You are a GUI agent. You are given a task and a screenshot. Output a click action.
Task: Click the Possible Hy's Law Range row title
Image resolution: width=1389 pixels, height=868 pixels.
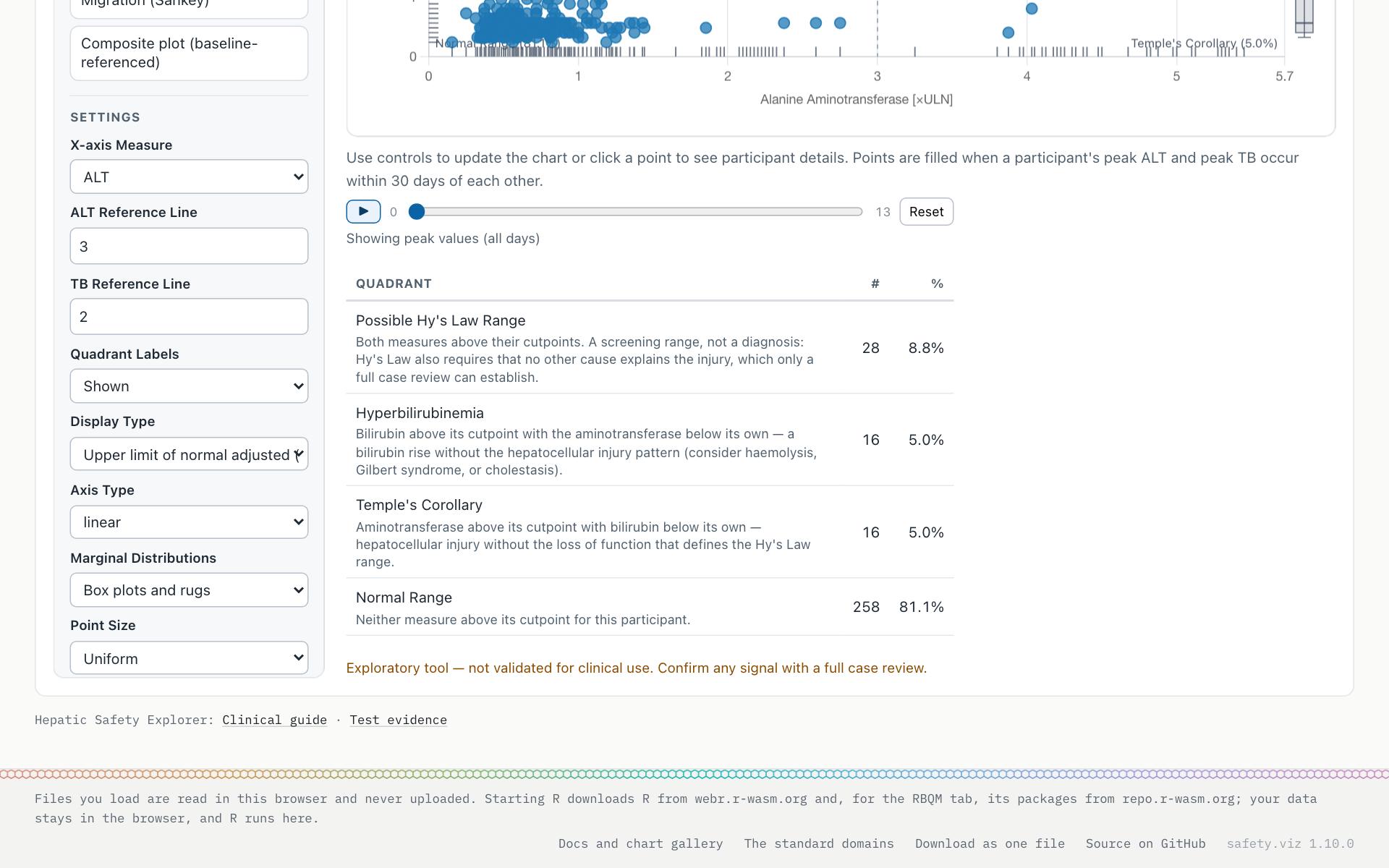pyautogui.click(x=441, y=320)
